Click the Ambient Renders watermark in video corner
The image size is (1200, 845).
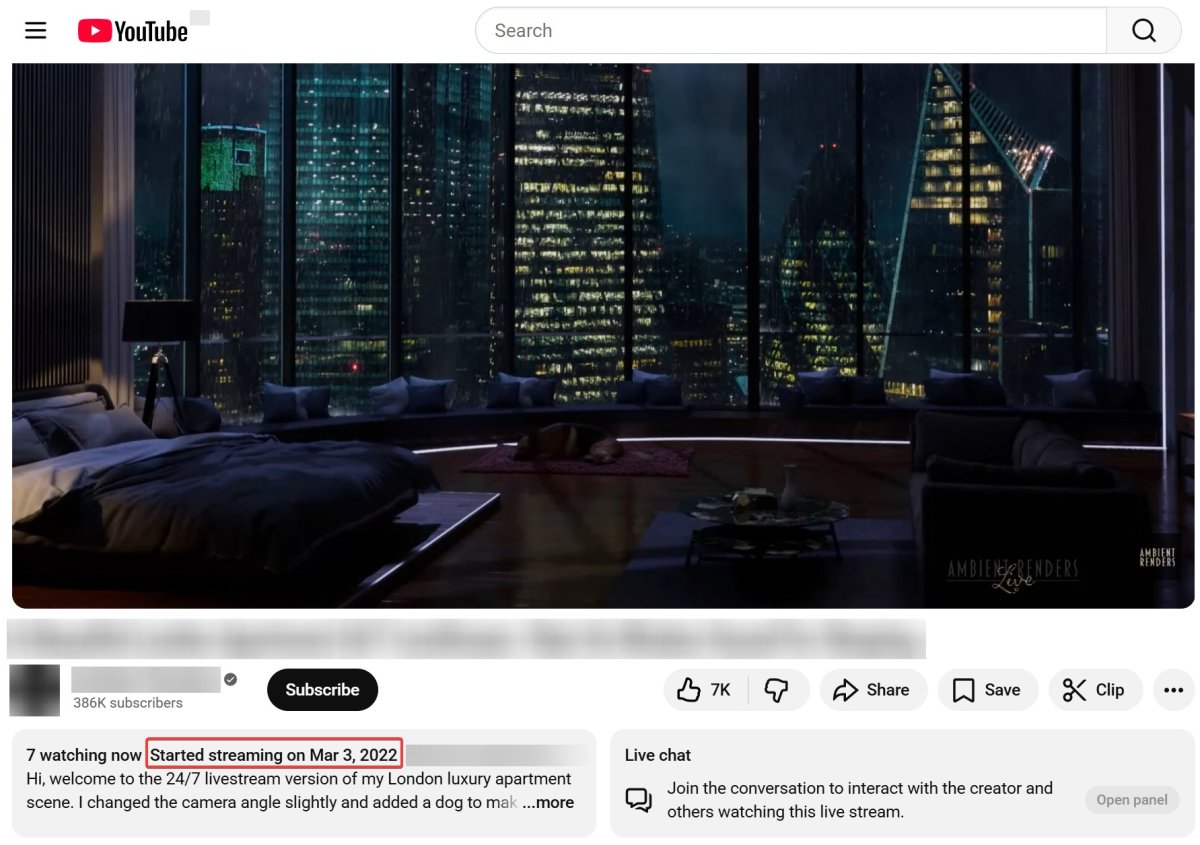[1156, 557]
